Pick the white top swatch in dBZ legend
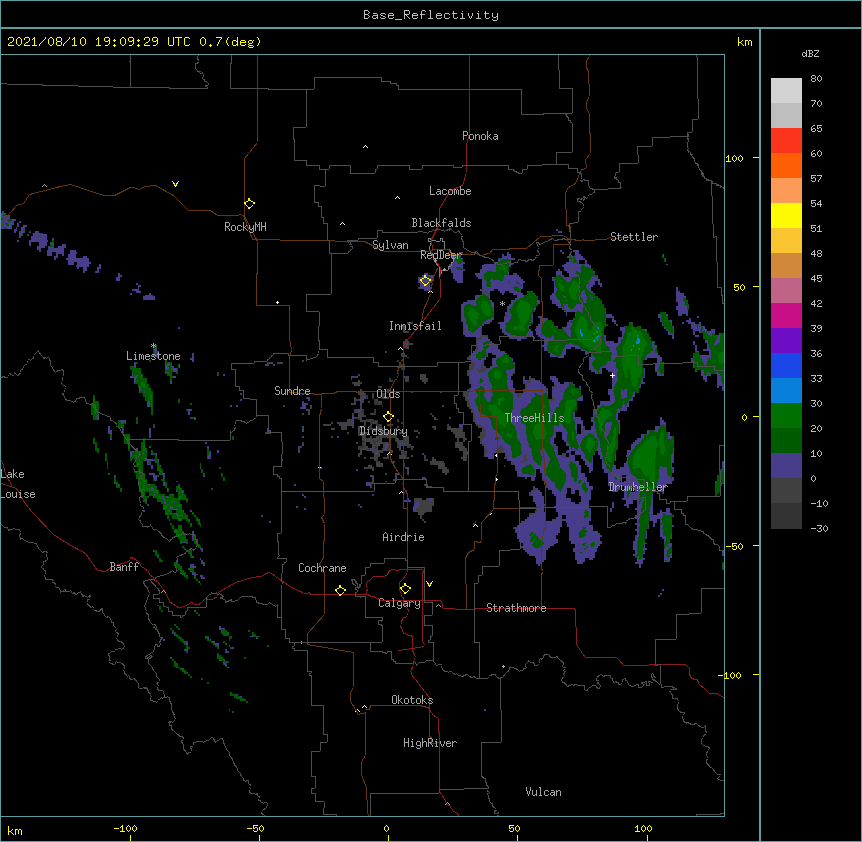 (786, 91)
